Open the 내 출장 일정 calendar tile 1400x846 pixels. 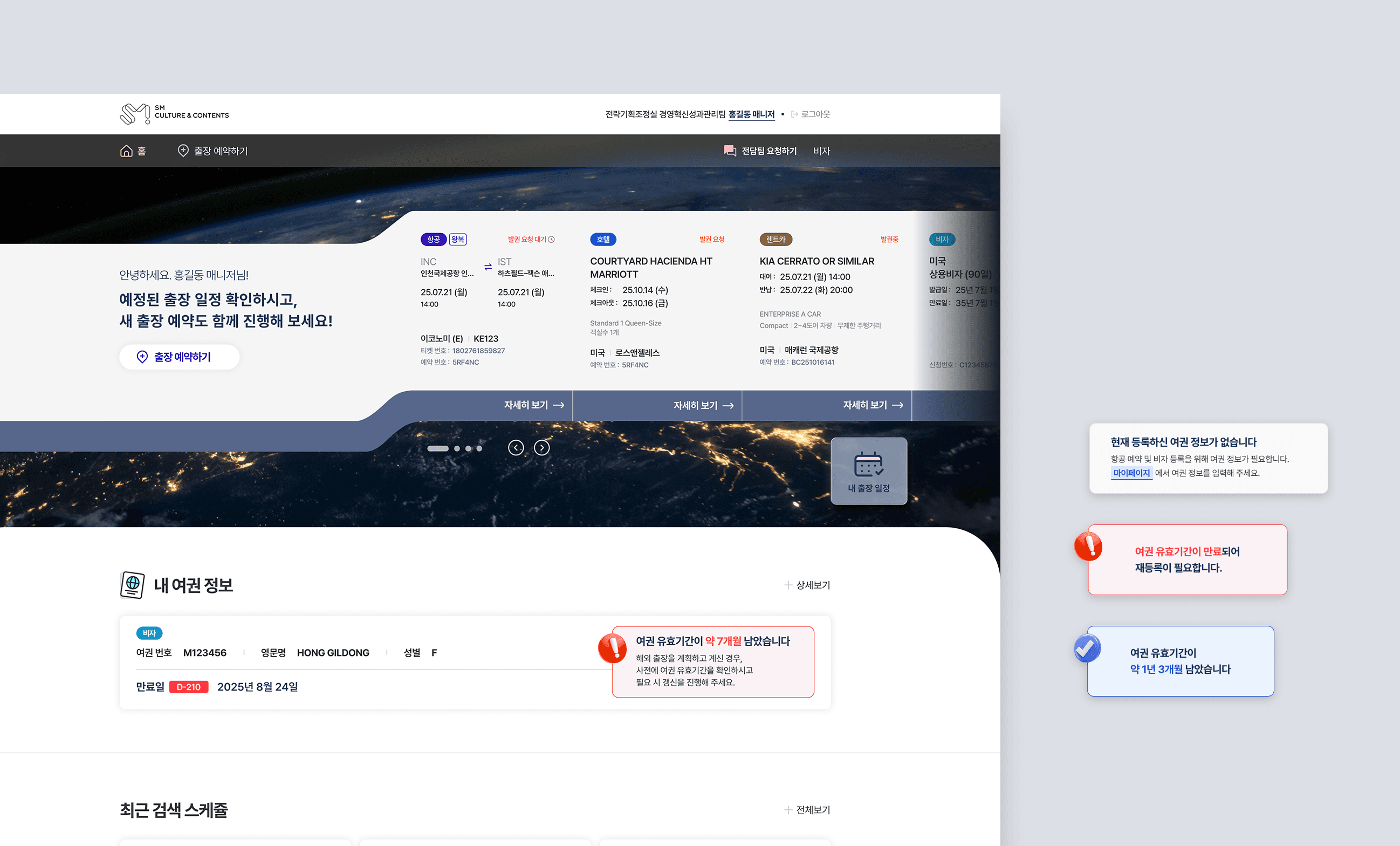pyautogui.click(x=868, y=471)
